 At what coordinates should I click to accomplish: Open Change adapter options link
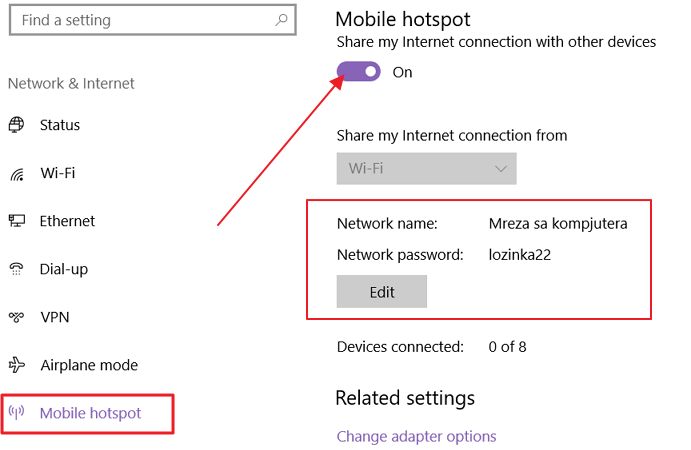coord(416,436)
